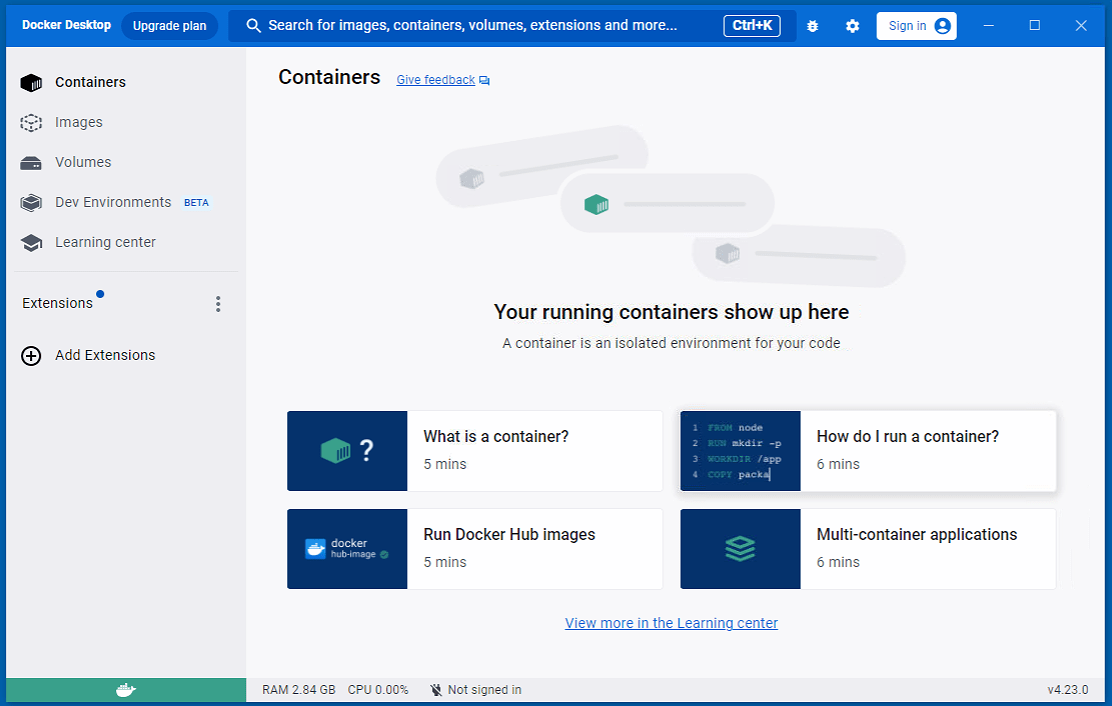The width and height of the screenshot is (1112, 706).
Task: Click the Docker whale icon in status bar
Action: [x=125, y=690]
